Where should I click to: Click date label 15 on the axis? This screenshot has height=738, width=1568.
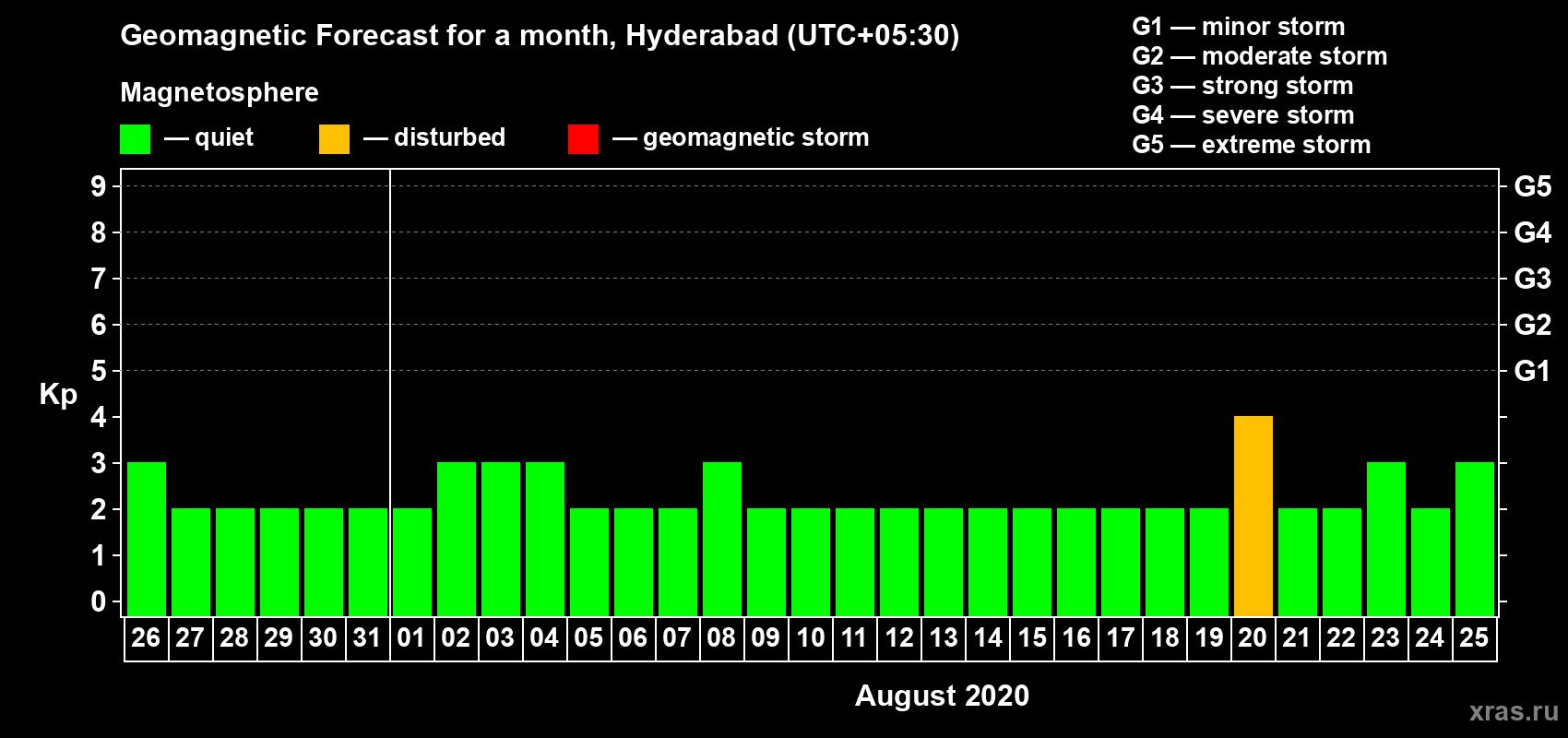click(x=1032, y=637)
